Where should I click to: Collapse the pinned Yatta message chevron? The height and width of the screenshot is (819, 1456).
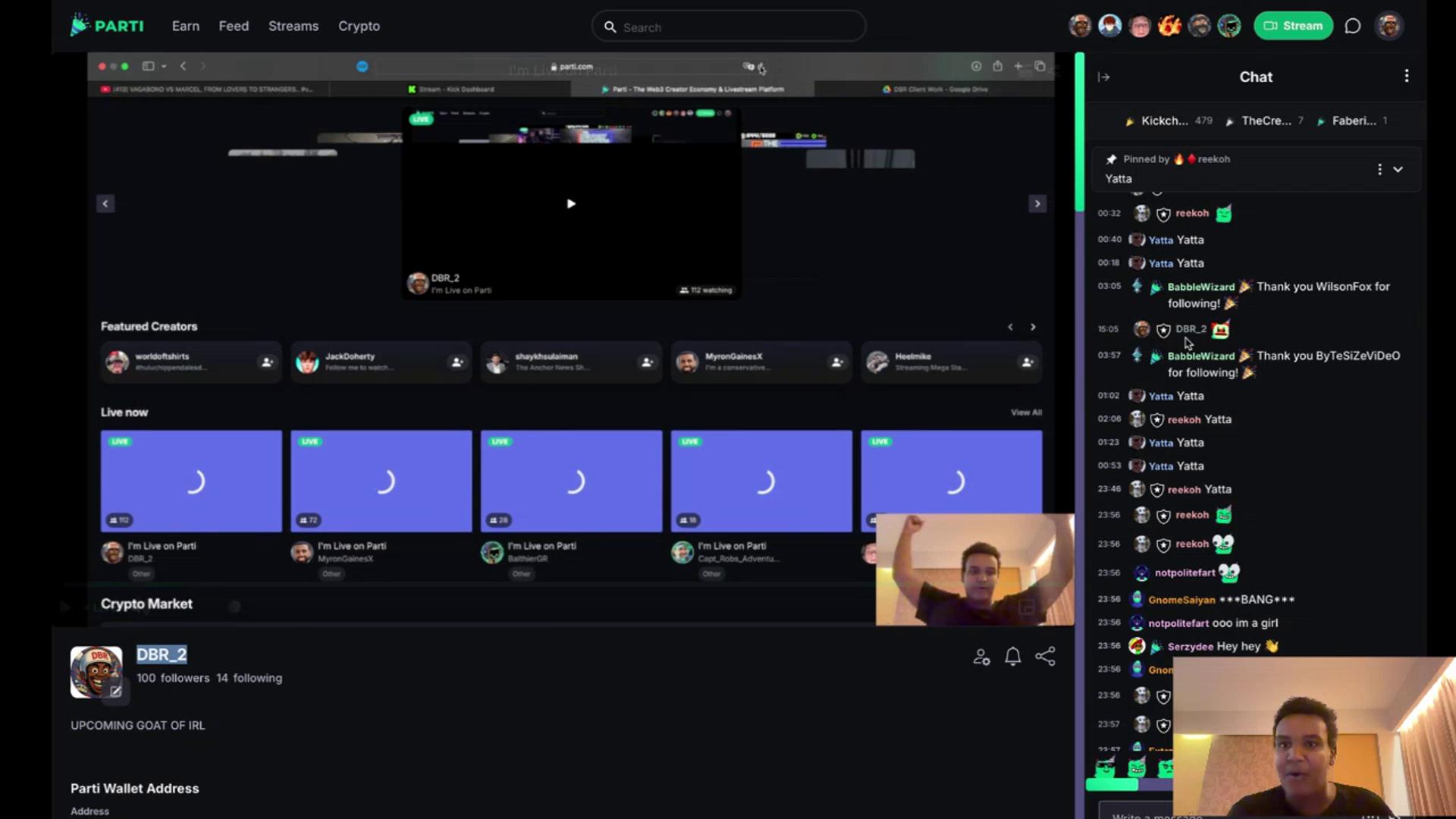(x=1398, y=169)
